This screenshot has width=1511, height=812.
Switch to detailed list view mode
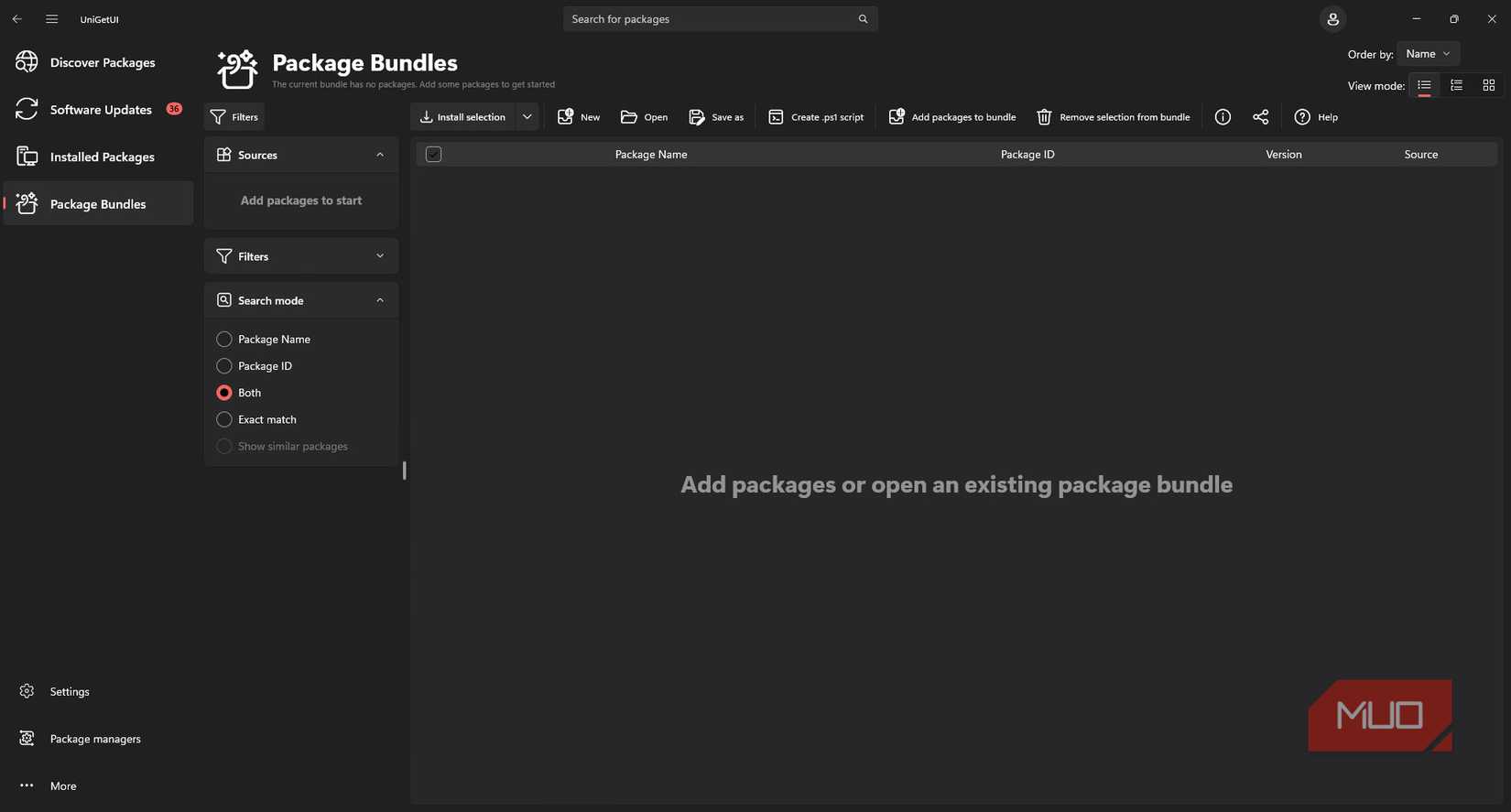point(1456,85)
